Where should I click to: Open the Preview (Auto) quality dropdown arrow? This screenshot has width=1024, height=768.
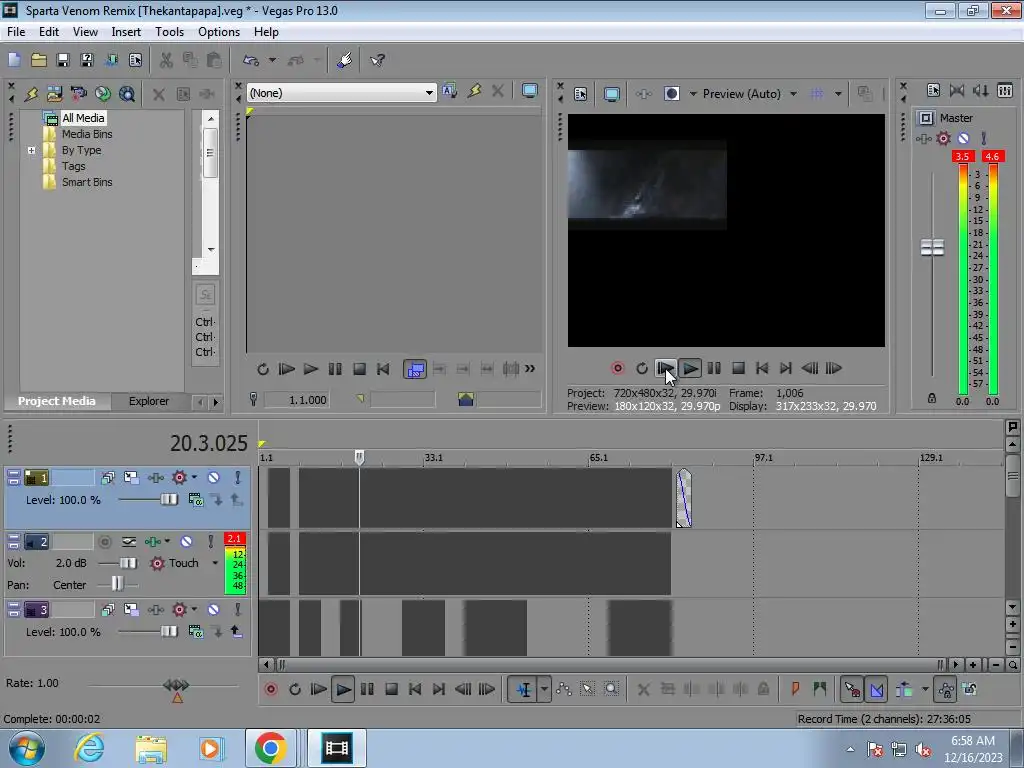point(793,94)
